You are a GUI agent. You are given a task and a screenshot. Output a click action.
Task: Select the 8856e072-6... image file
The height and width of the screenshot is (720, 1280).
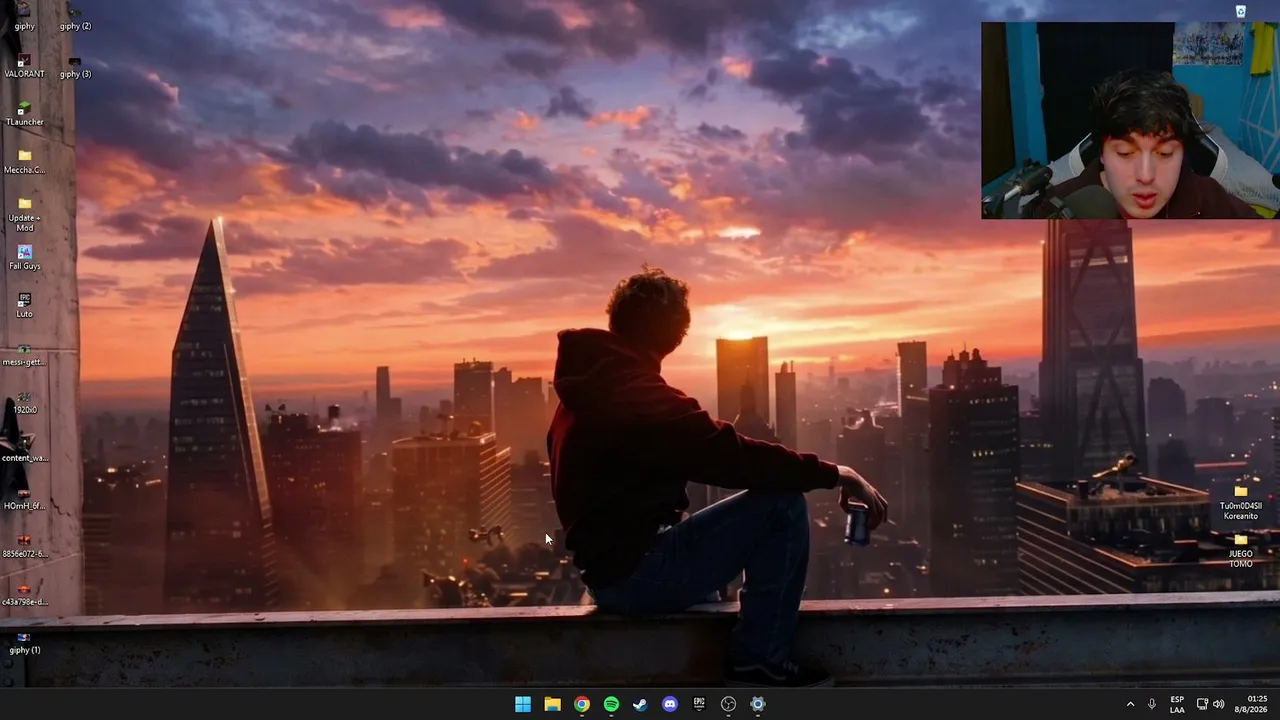pos(24,546)
